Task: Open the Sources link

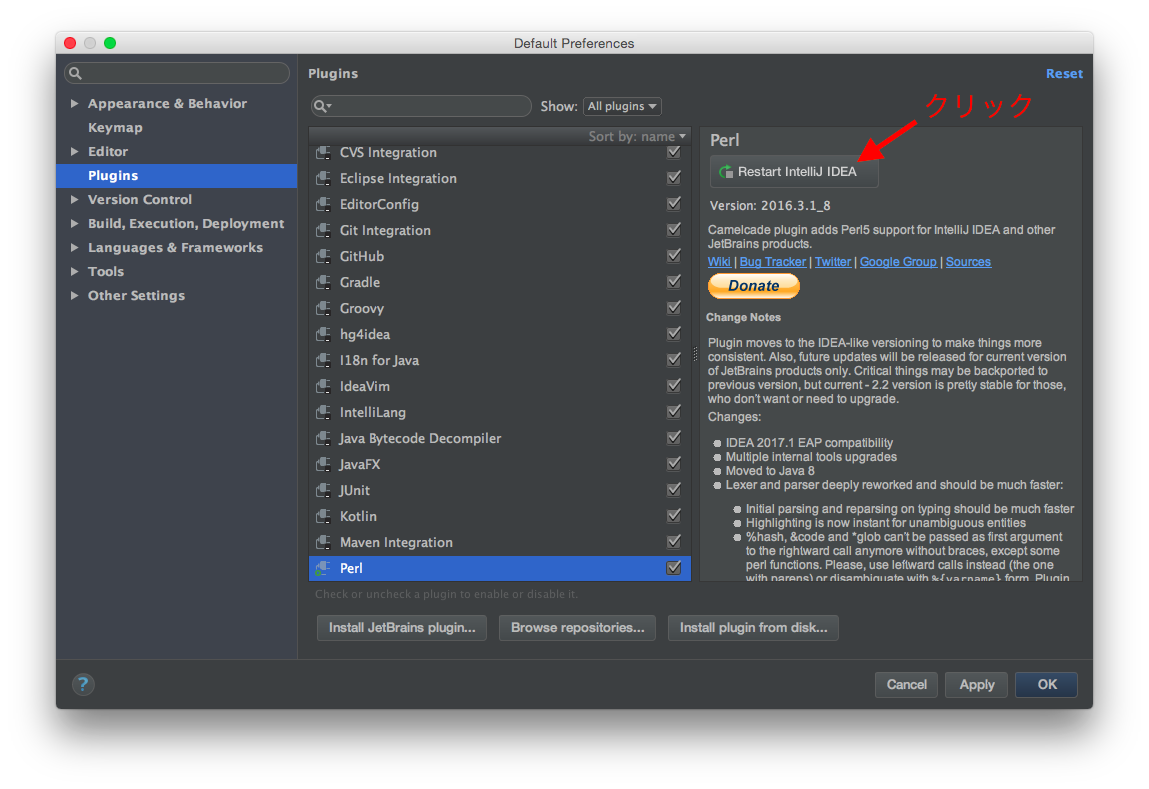Action: point(968,262)
